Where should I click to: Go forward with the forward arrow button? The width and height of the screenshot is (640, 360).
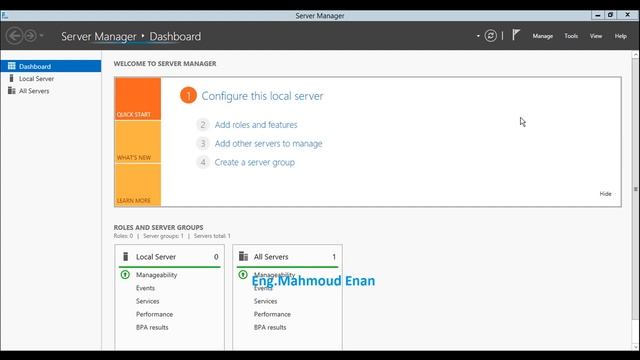(x=30, y=36)
